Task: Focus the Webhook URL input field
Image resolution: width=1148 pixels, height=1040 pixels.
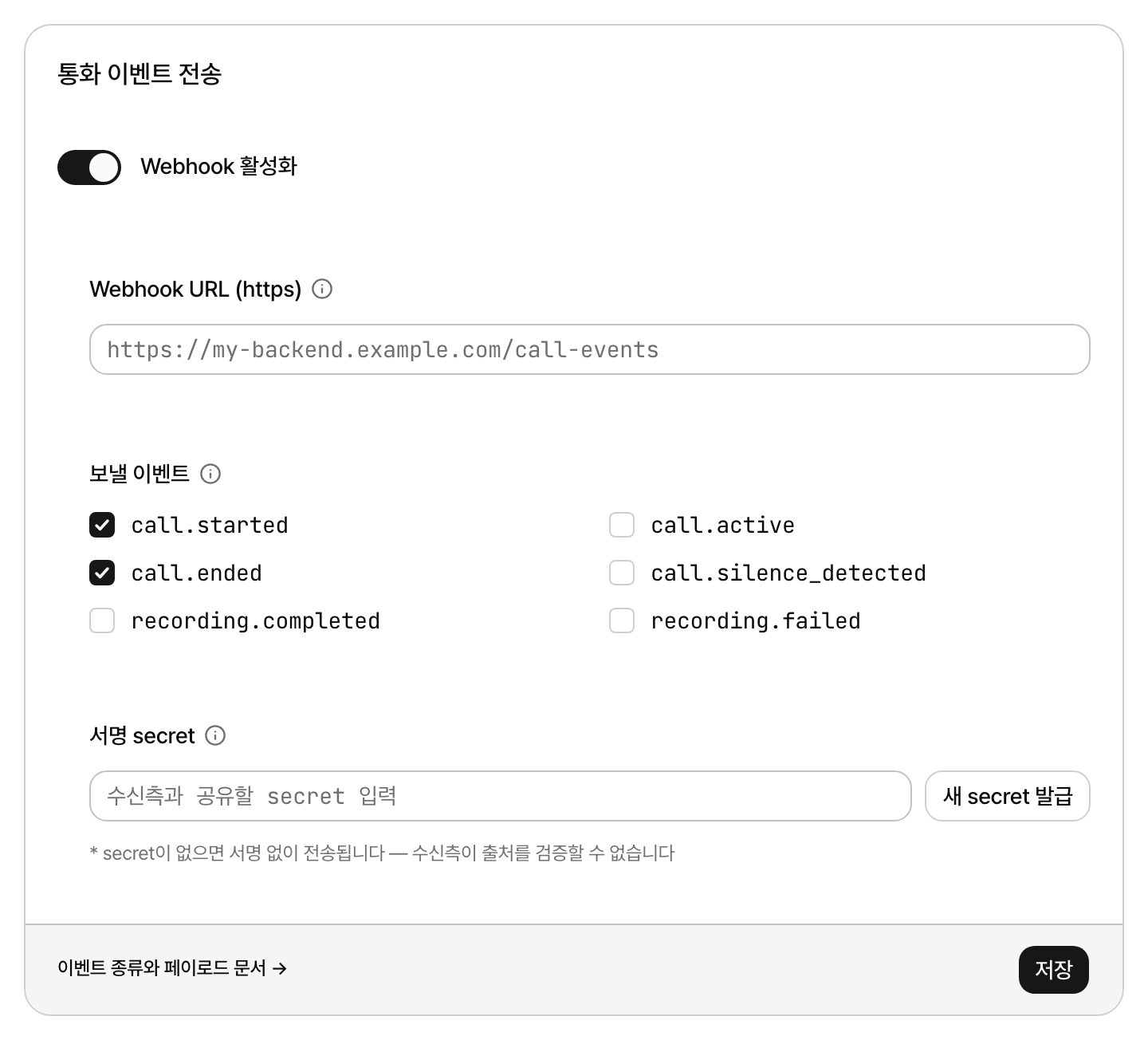Action: pos(590,349)
